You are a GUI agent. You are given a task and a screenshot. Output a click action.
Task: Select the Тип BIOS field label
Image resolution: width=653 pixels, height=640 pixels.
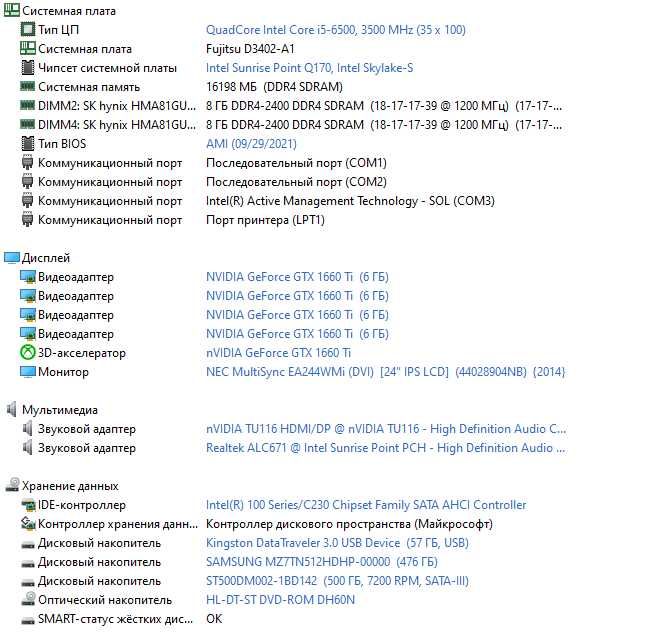[62, 144]
